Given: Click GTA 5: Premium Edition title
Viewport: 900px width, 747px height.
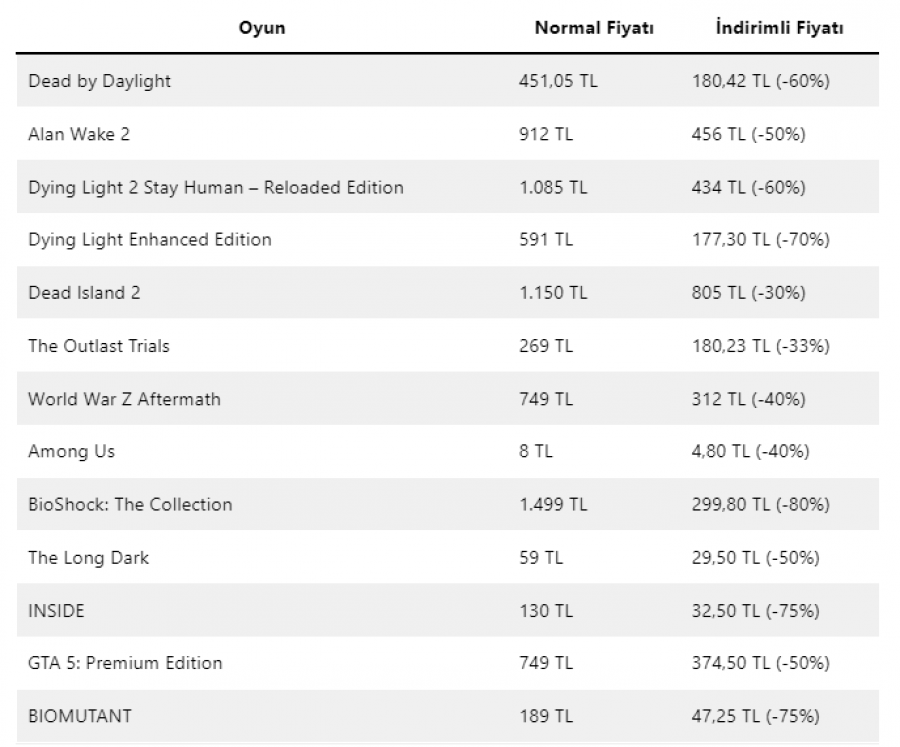Looking at the screenshot, I should pyautogui.click(x=125, y=663).
